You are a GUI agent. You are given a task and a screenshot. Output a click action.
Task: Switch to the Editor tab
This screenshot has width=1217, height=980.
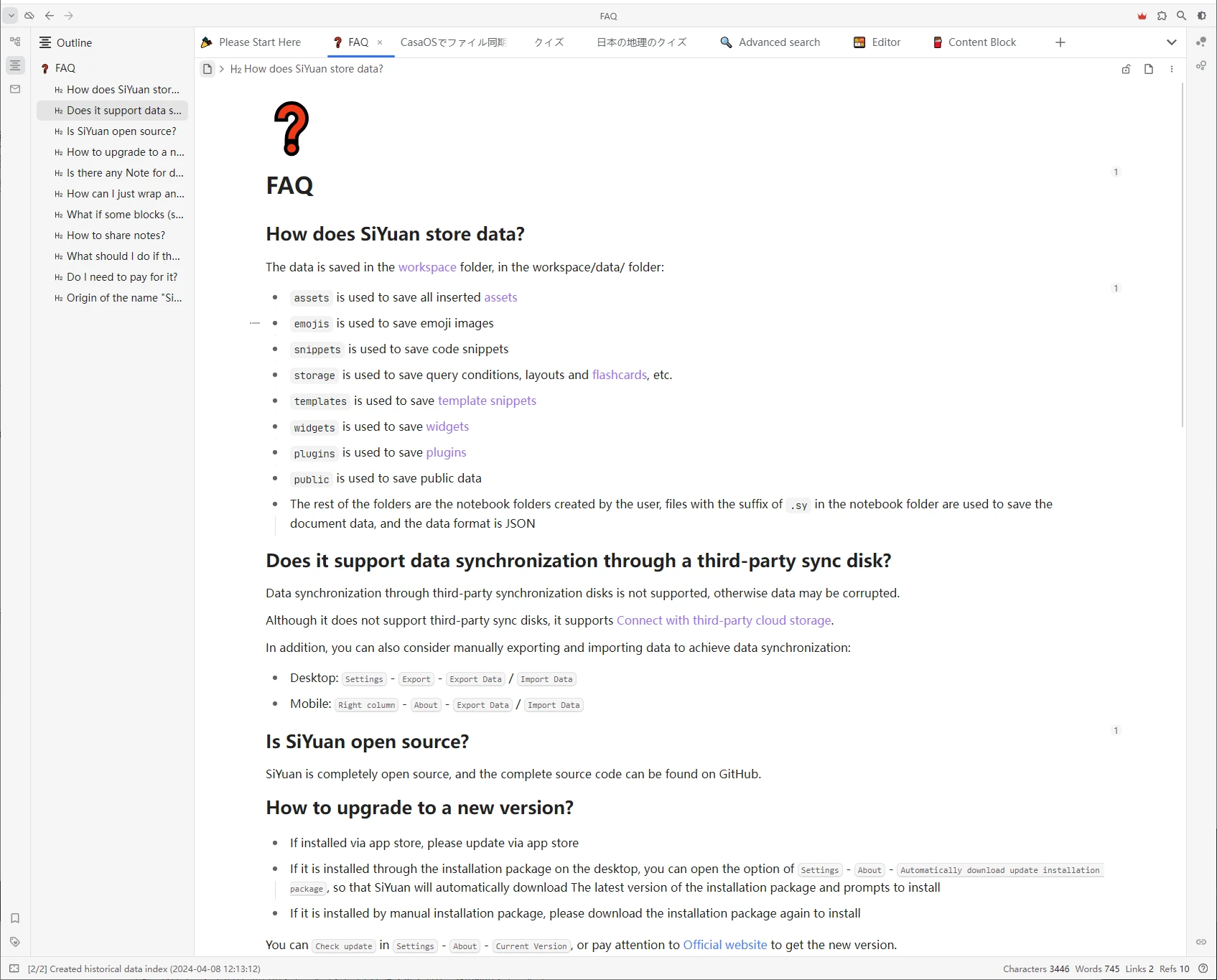877,42
